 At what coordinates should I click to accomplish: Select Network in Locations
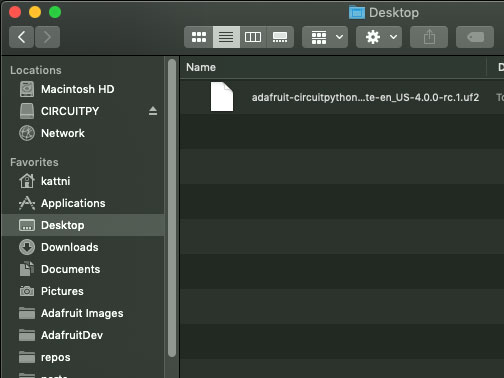83,133
